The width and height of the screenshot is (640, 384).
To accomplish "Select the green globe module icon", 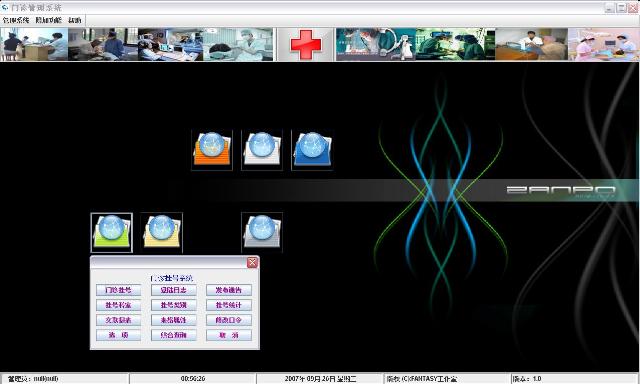I will tap(111, 233).
